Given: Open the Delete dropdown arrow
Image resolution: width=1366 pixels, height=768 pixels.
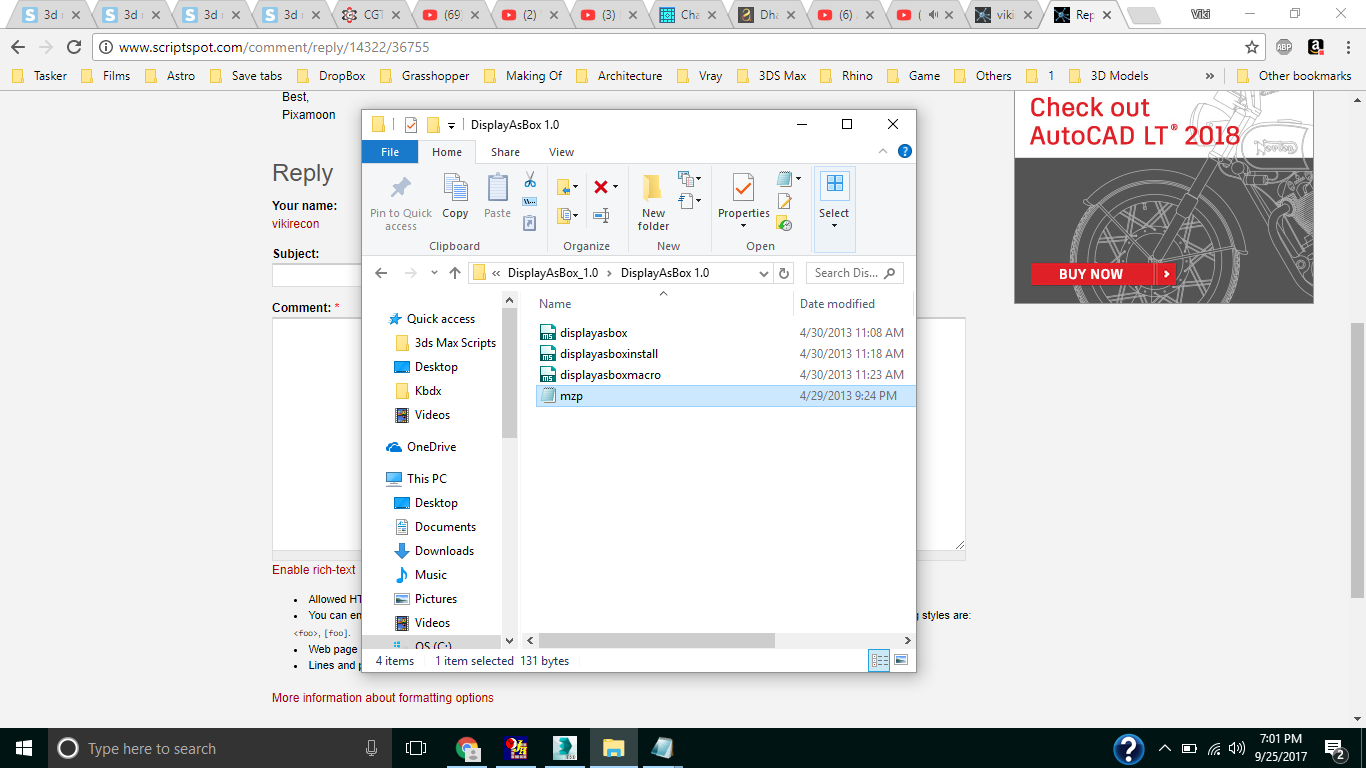Looking at the screenshot, I should (x=615, y=186).
